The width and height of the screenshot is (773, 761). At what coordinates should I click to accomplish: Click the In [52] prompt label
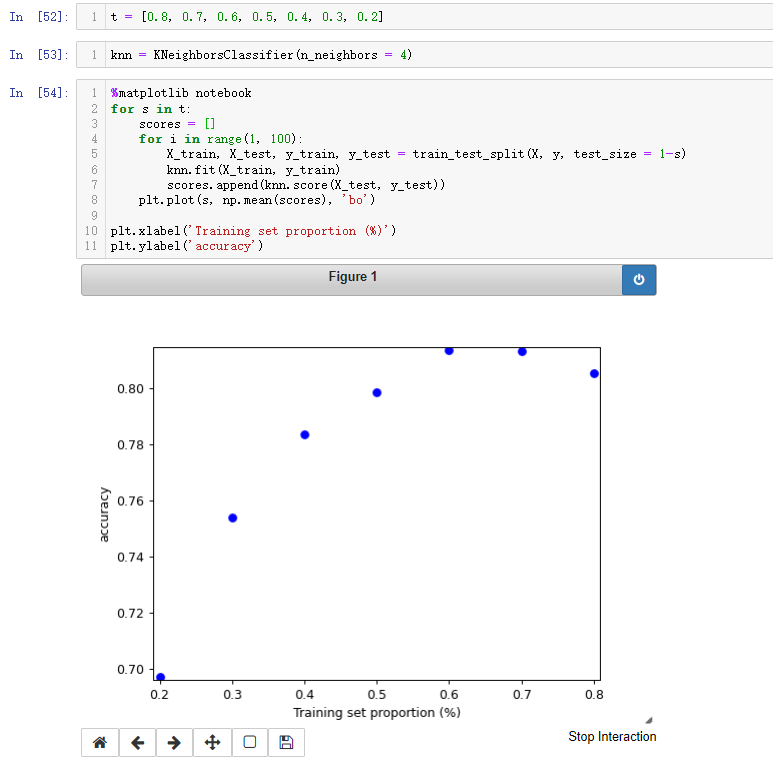[38, 17]
